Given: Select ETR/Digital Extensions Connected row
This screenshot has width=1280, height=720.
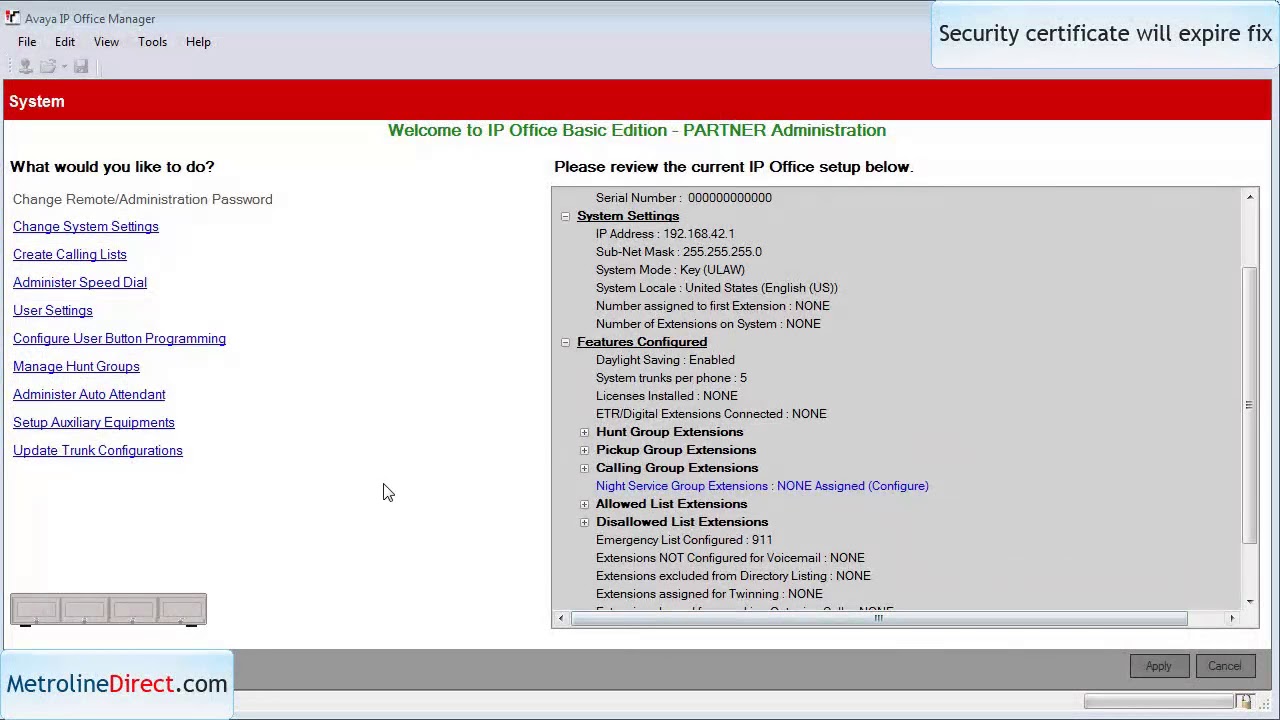Looking at the screenshot, I should 711,414.
